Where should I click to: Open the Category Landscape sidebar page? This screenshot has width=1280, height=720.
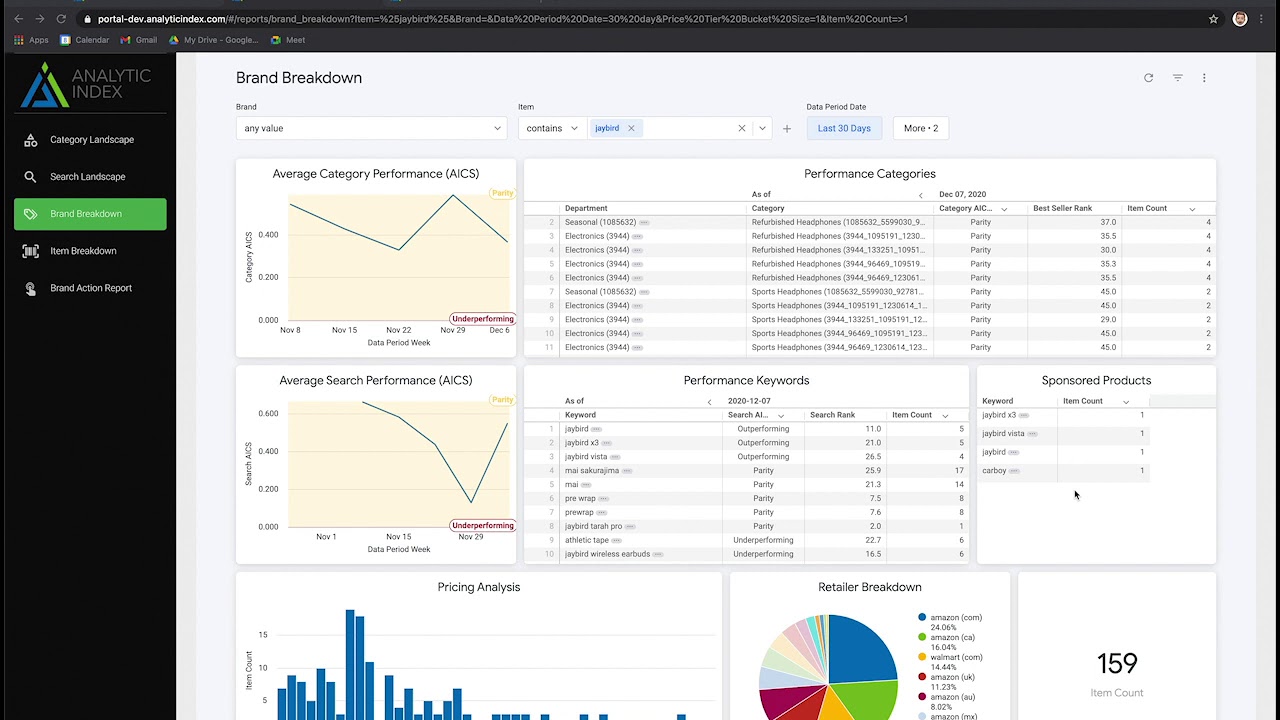(x=90, y=140)
